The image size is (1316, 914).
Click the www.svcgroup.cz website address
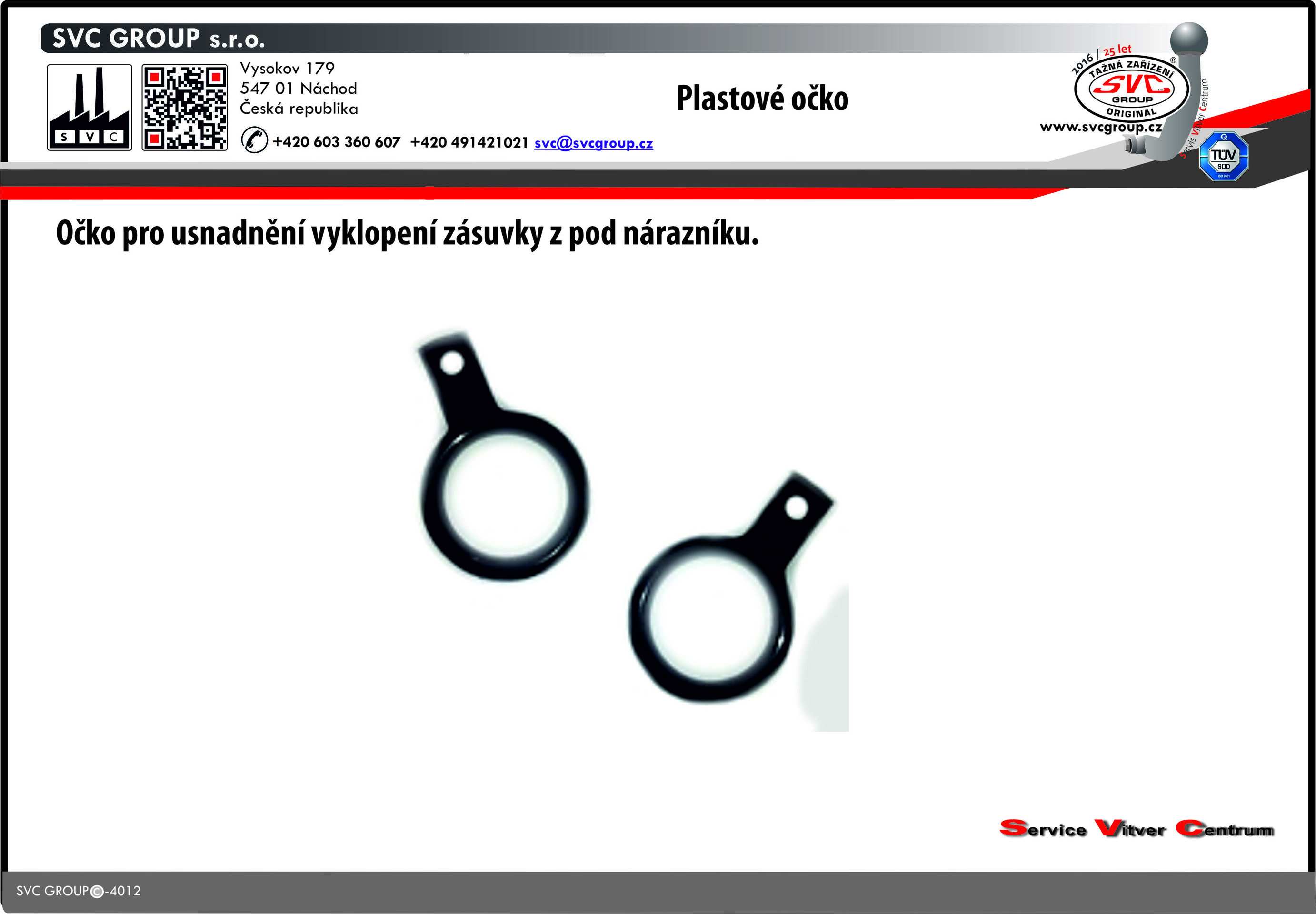(x=1100, y=127)
